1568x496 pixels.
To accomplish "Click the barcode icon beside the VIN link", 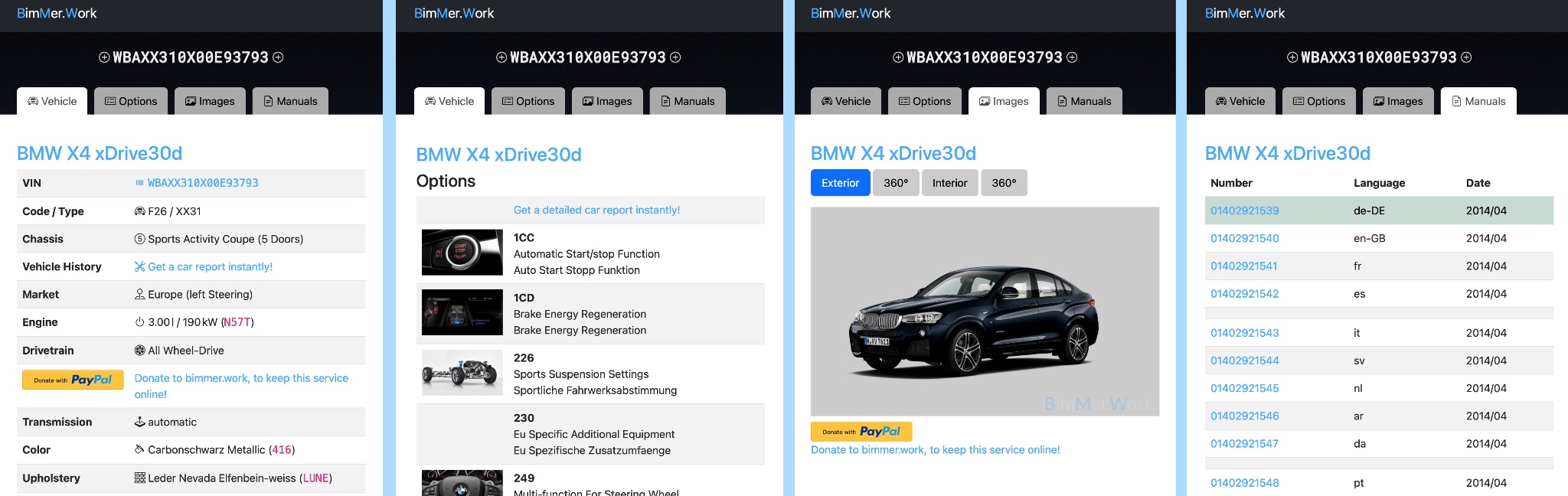I will (x=139, y=183).
